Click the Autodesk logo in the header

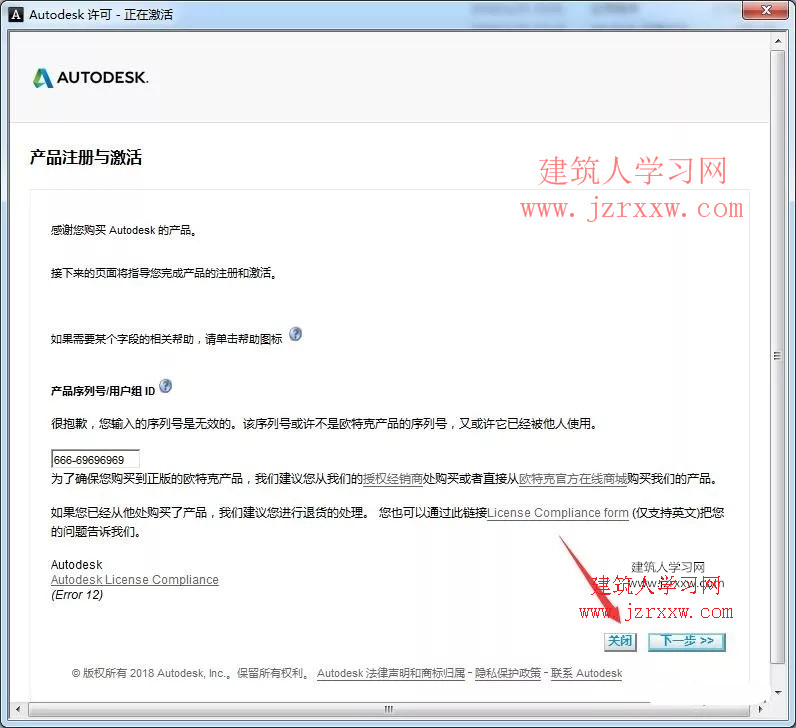90,78
